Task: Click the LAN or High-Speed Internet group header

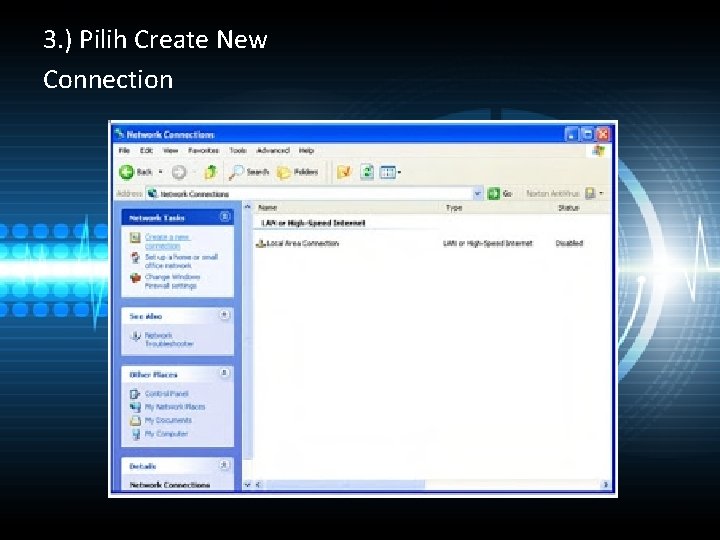Action: (x=313, y=223)
